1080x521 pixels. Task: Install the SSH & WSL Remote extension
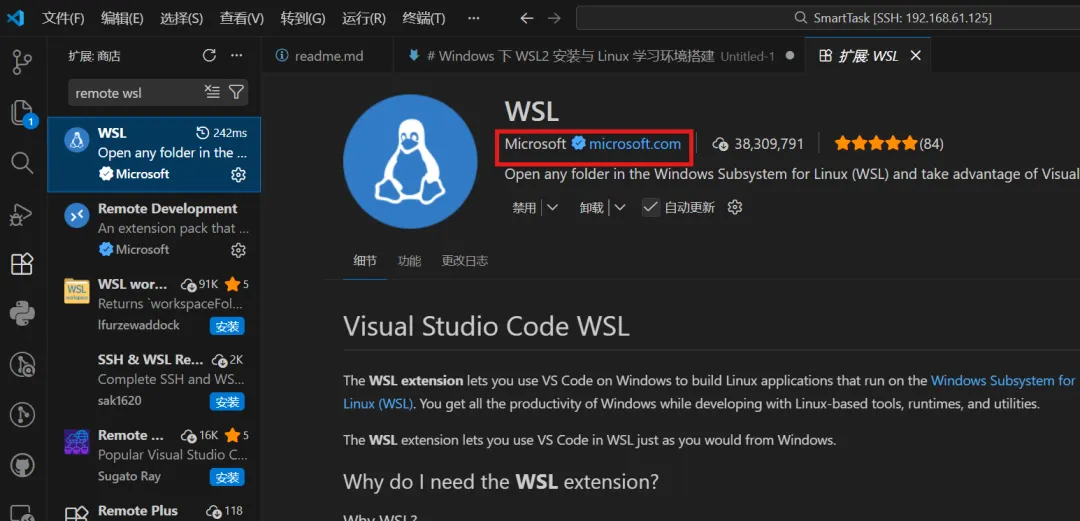(227, 402)
